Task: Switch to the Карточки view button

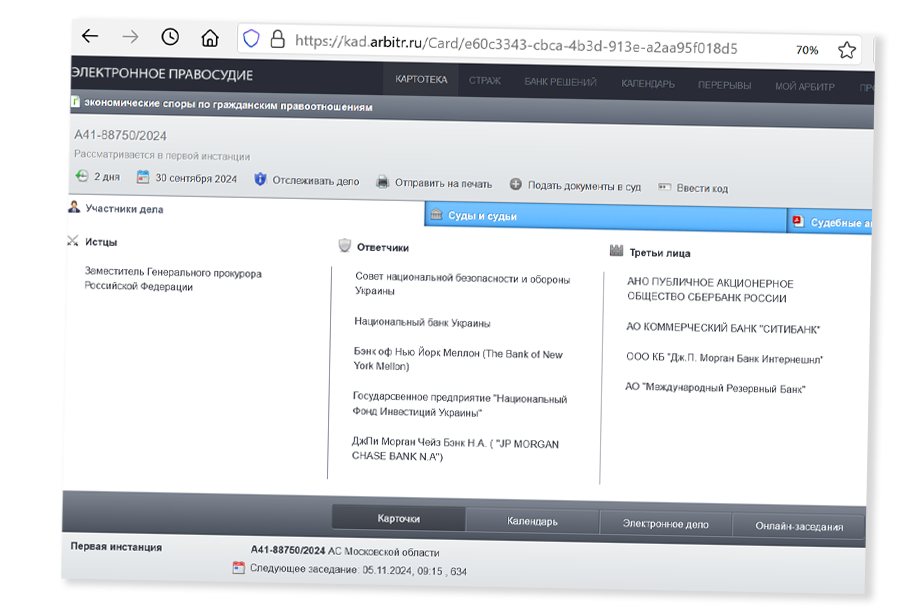Action: coord(398,519)
